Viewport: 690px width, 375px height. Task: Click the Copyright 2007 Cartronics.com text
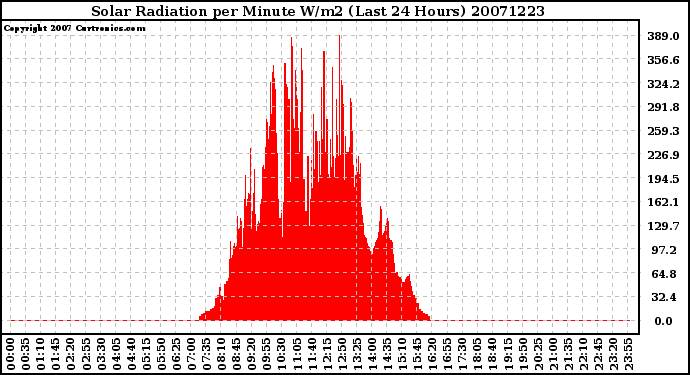[74, 28]
